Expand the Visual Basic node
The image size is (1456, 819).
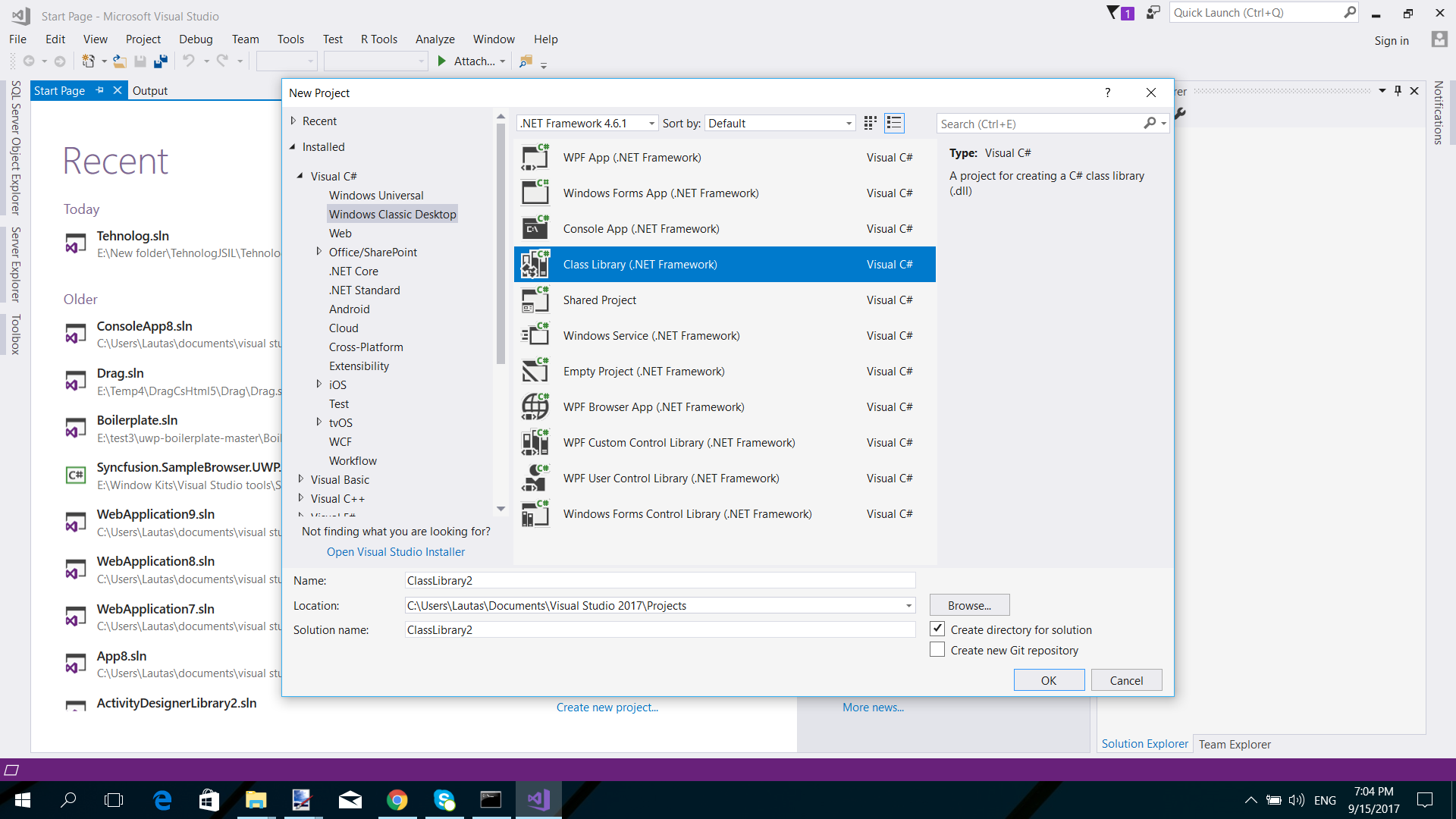301,479
